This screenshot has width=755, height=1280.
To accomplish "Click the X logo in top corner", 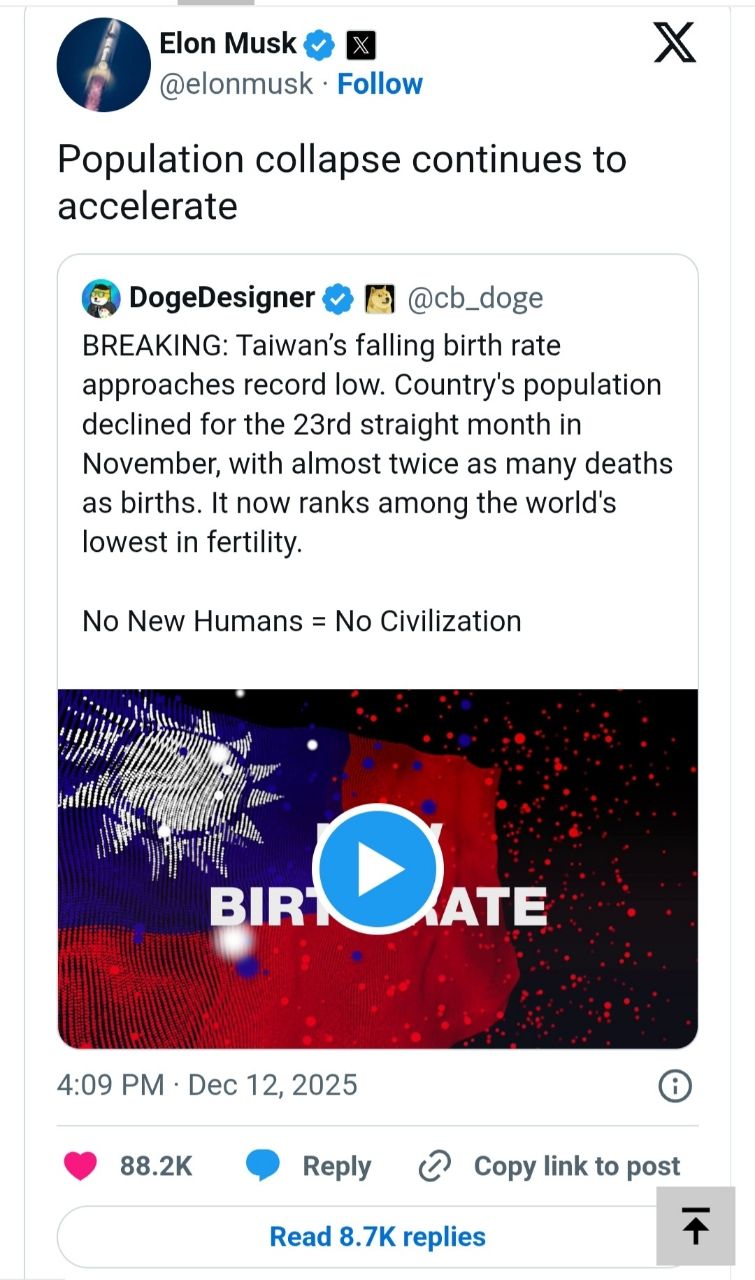I will 674,44.
